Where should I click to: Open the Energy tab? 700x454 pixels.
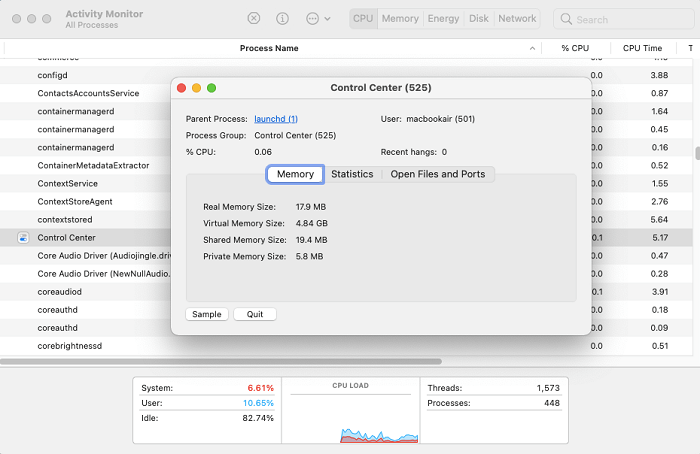click(x=443, y=19)
